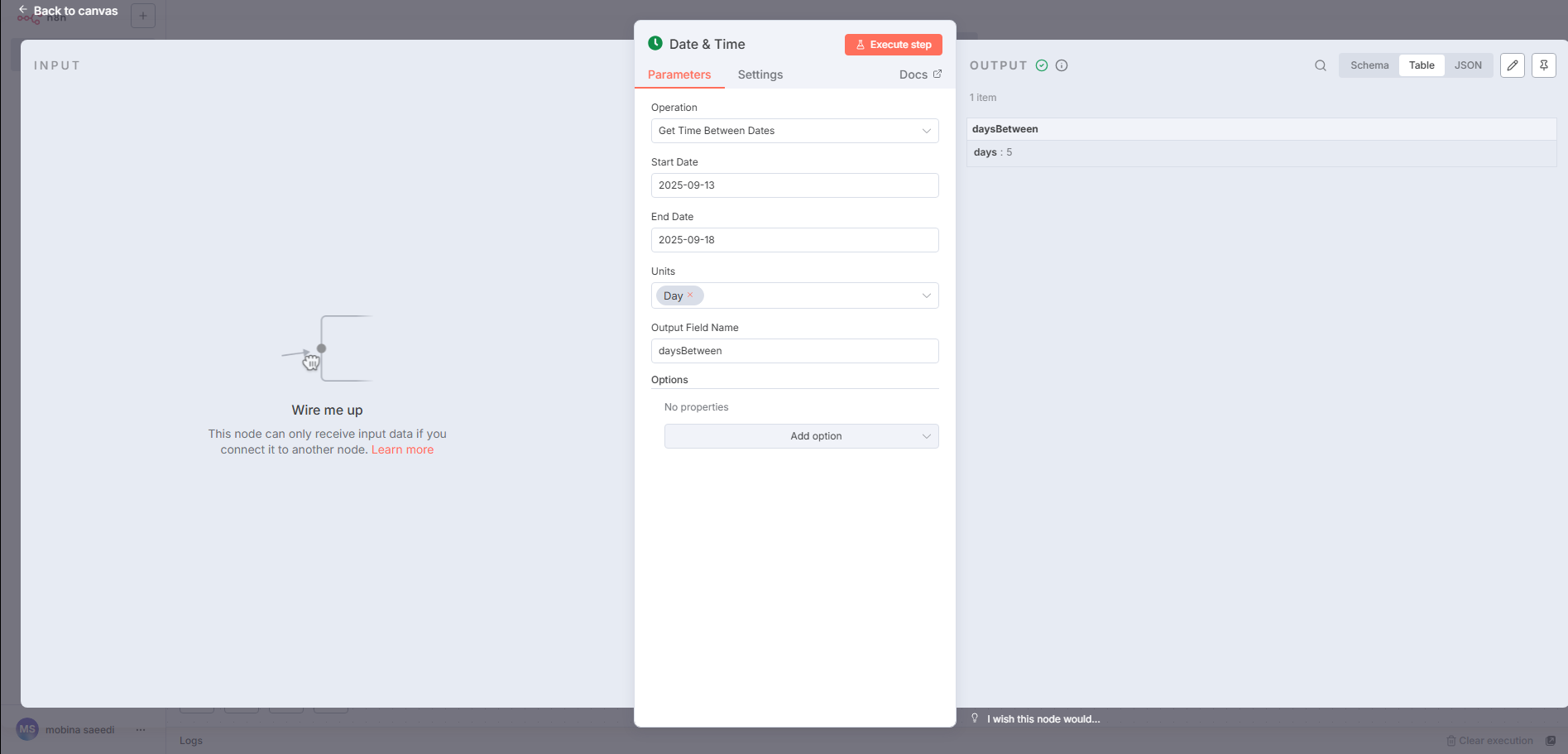Click the pencil edit output icon
Screen dimensions: 1568x754
point(1512,65)
